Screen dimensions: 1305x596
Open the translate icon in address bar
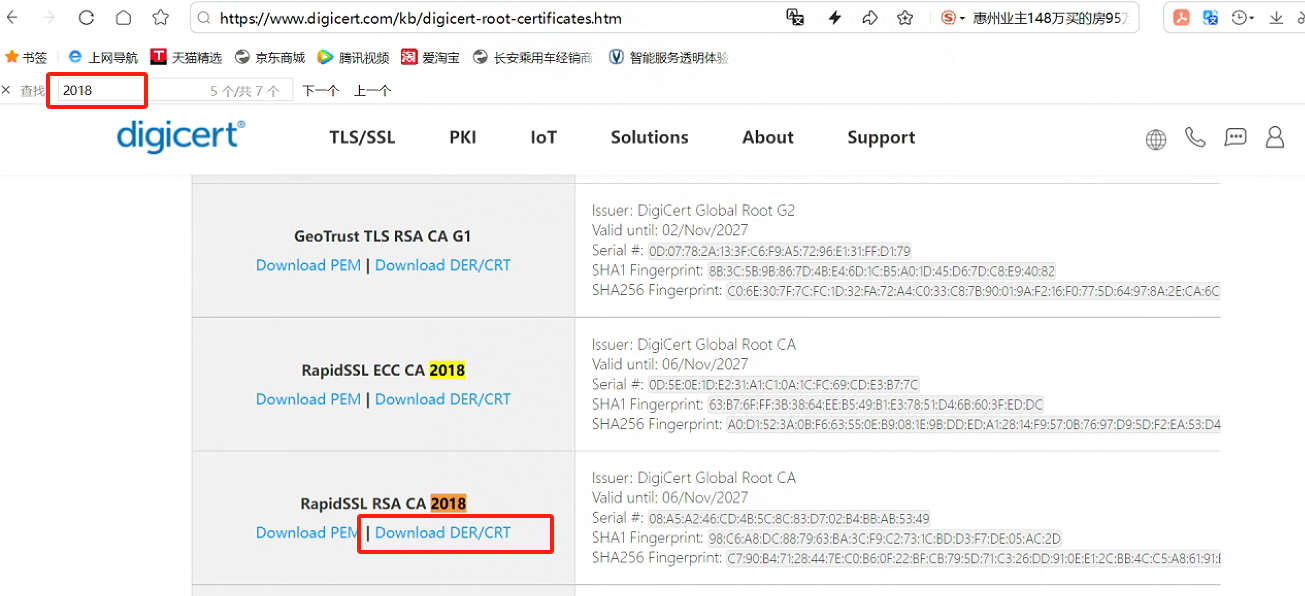pyautogui.click(x=796, y=18)
